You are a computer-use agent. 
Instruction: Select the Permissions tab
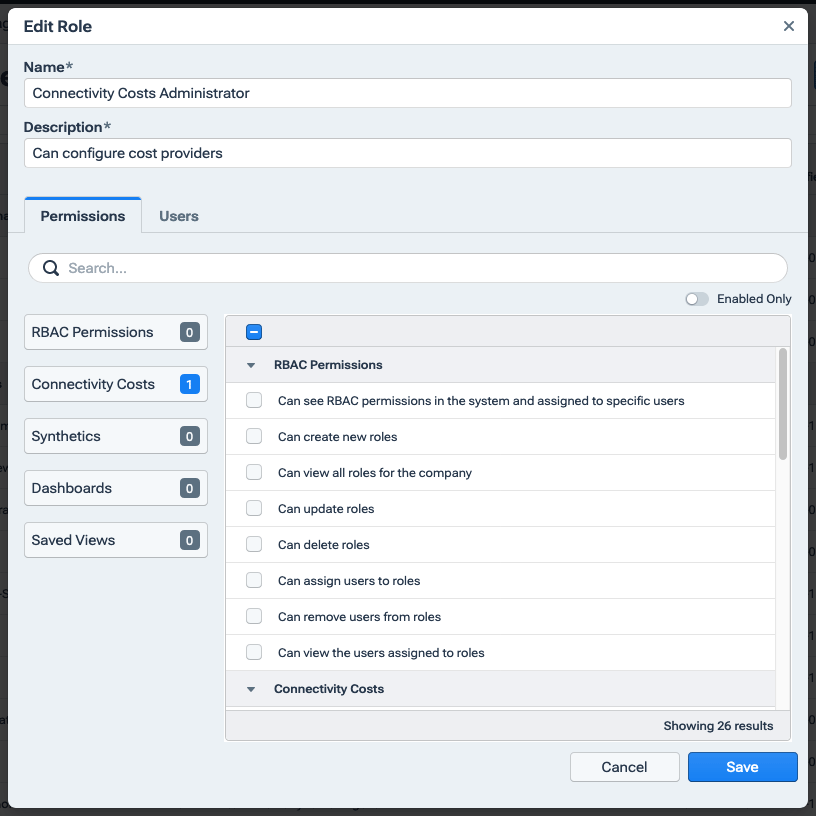pos(82,215)
